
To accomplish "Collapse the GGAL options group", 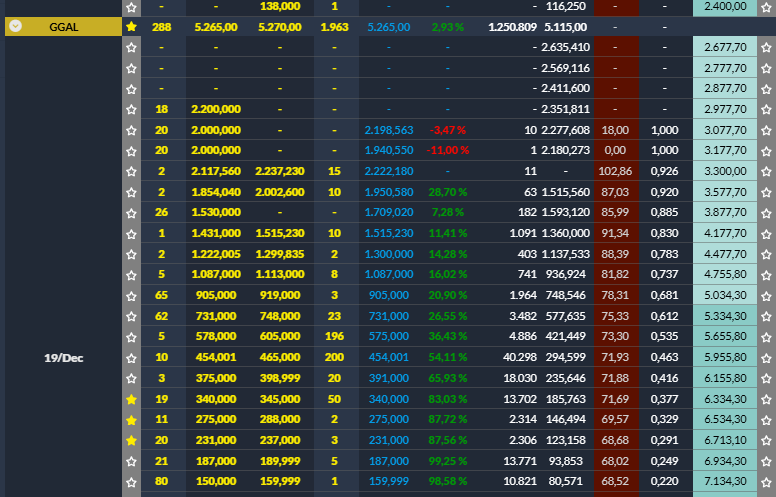I will pyautogui.click(x=15, y=26).
